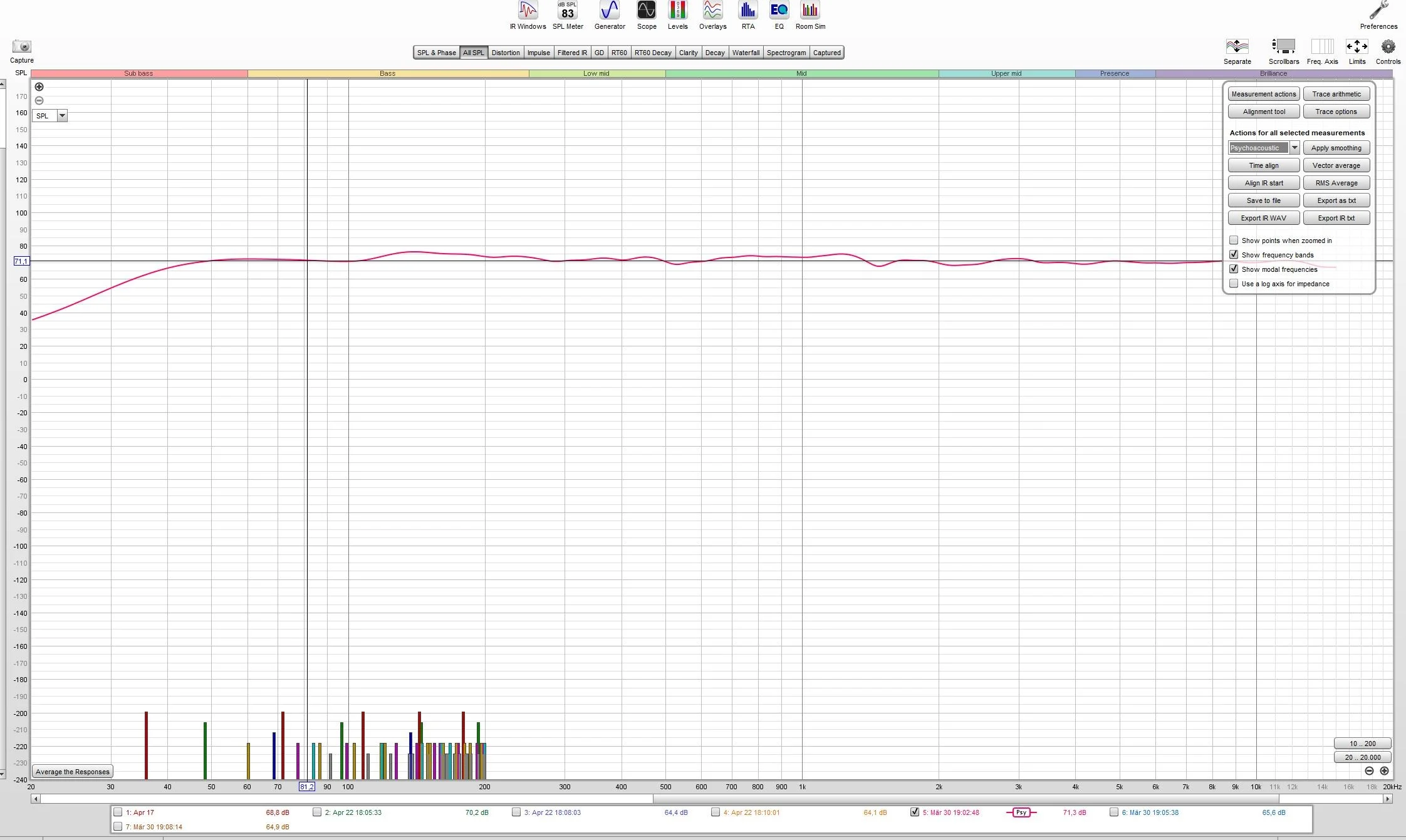Switch to the SPL & Phase tab
Viewport: 1406px width, 840px height.
click(x=436, y=53)
